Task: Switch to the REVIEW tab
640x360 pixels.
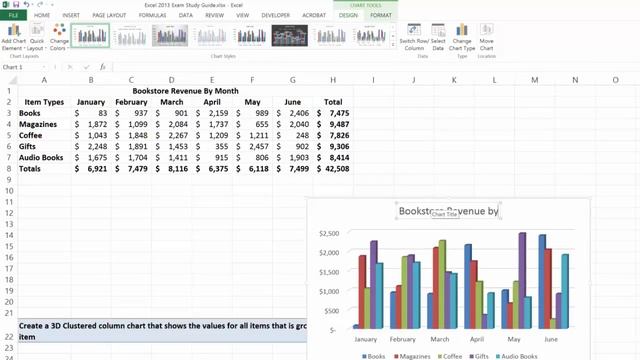Action: tap(215, 15)
